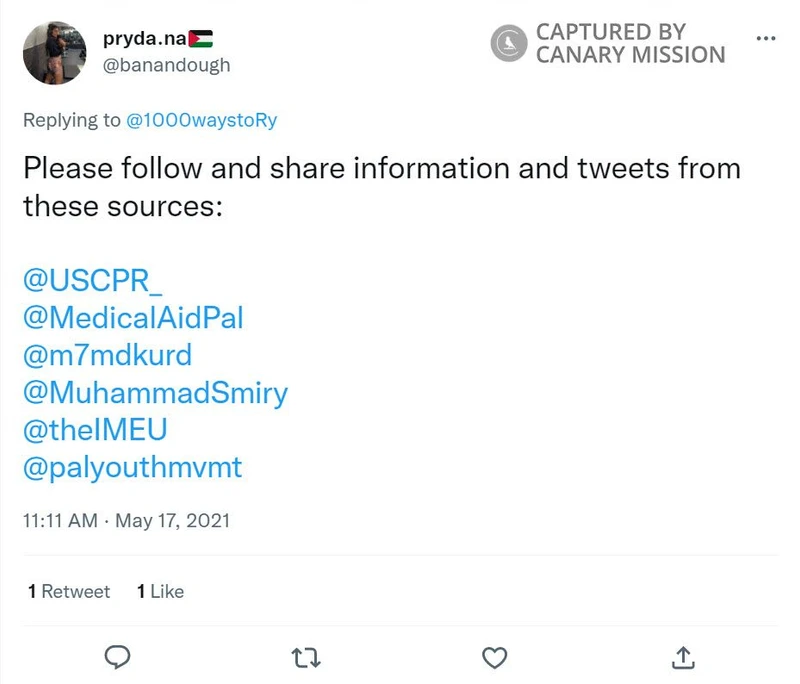Image resolution: width=800 pixels, height=684 pixels.
Task: Click the Palestinian flag emoji
Action: (201, 39)
